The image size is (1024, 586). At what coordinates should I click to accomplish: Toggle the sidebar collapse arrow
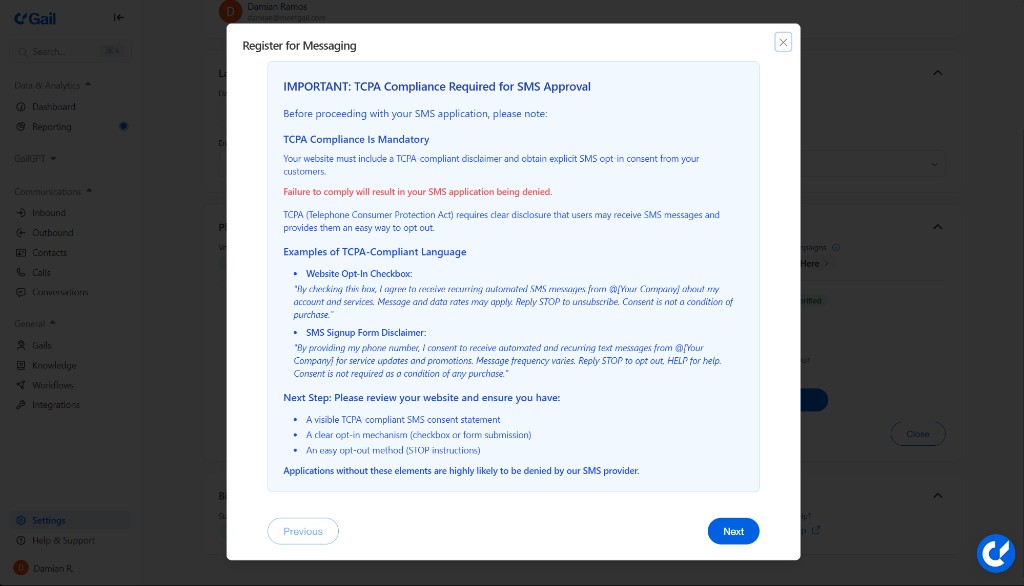(118, 17)
